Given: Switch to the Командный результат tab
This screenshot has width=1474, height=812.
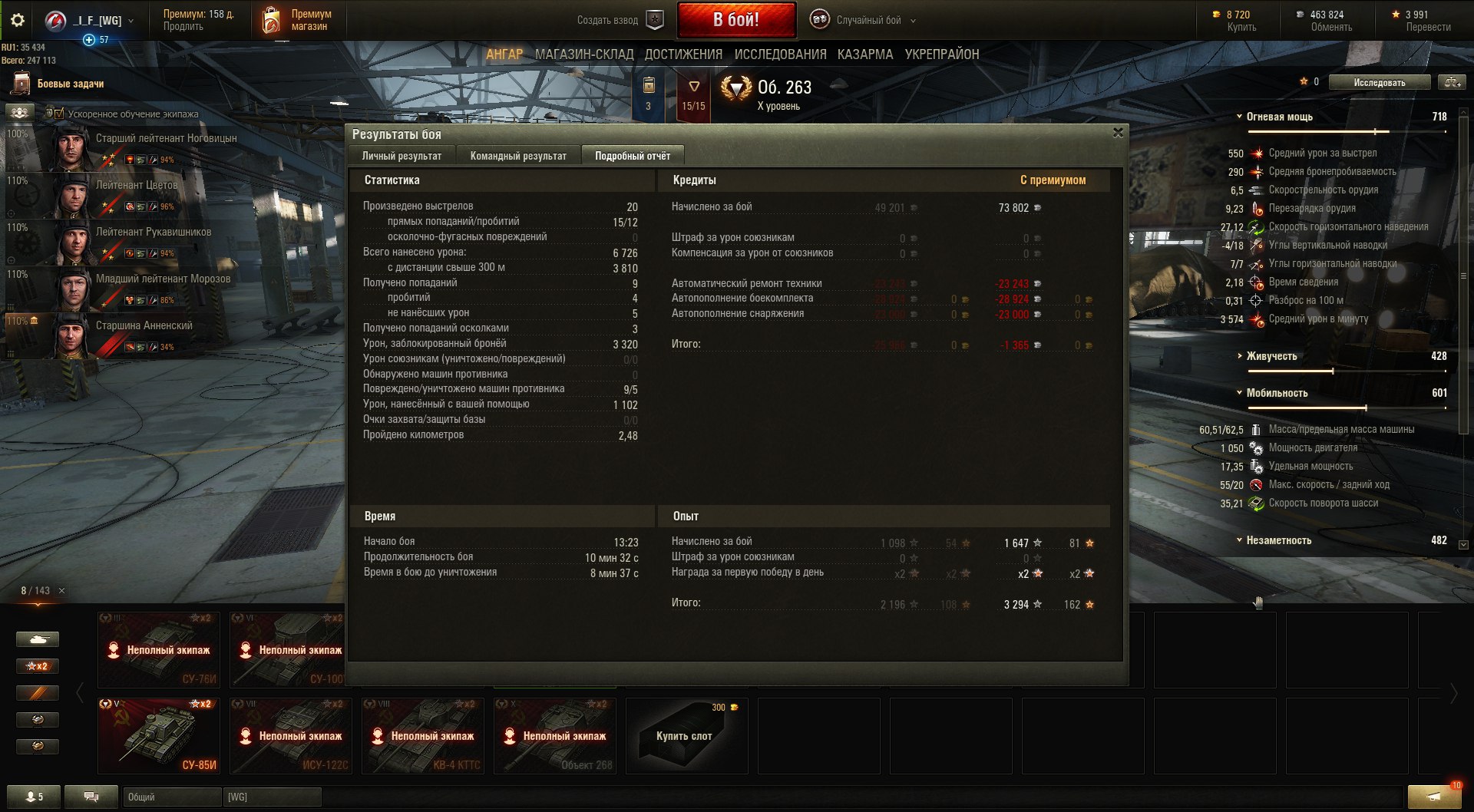Looking at the screenshot, I should [518, 156].
